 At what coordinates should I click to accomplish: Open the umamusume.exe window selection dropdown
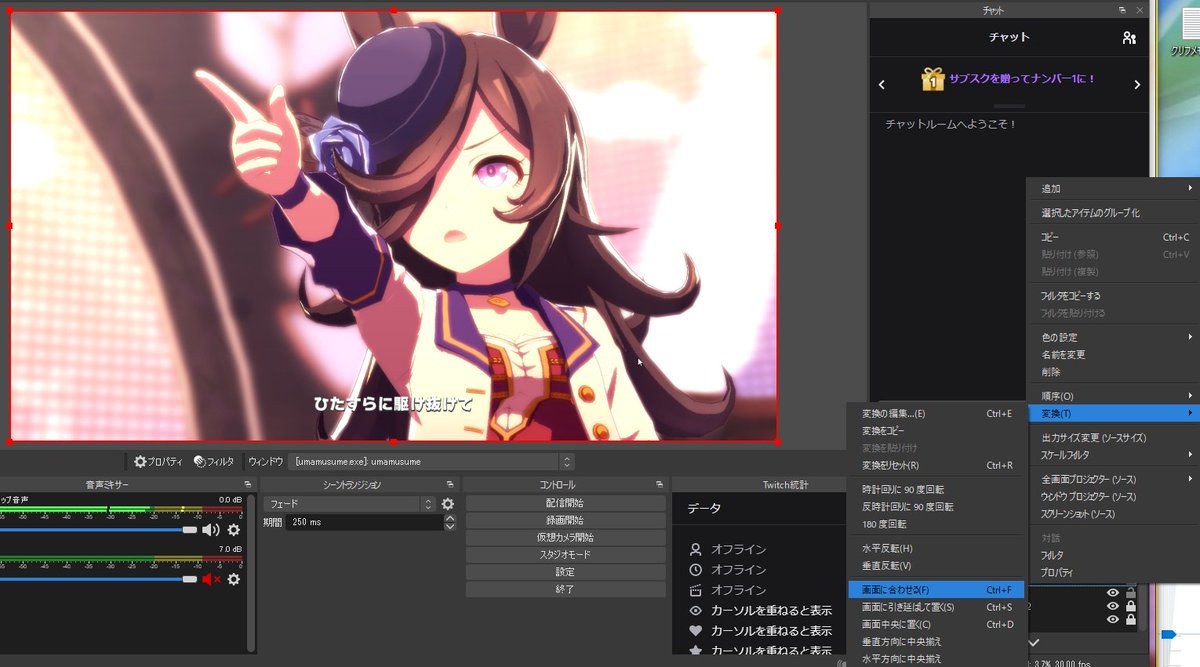(432, 462)
